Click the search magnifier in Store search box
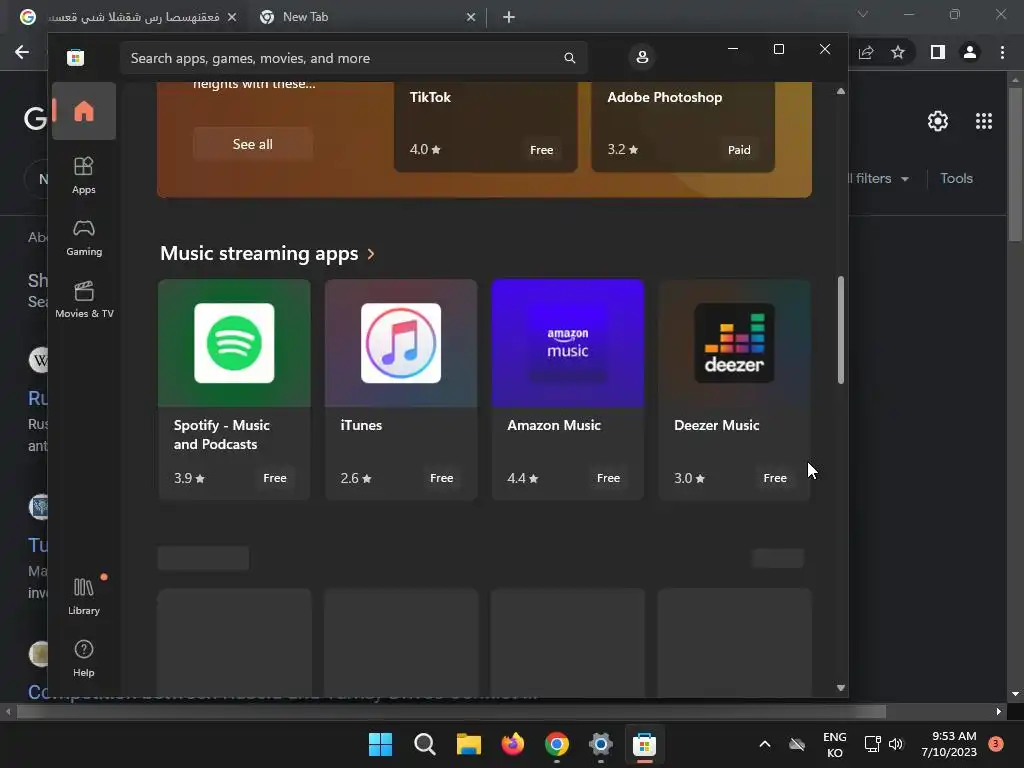The width and height of the screenshot is (1024, 768). 569,58
